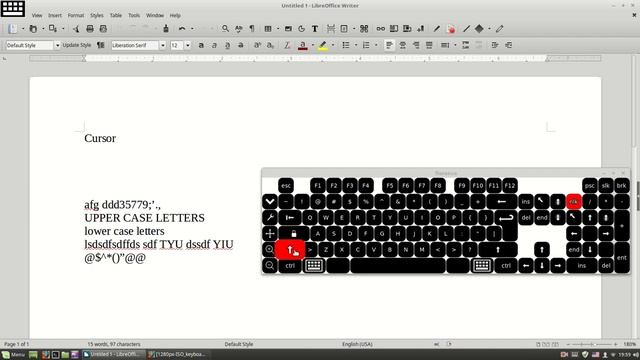
Task: Open the Help menu
Action: coord(175,16)
